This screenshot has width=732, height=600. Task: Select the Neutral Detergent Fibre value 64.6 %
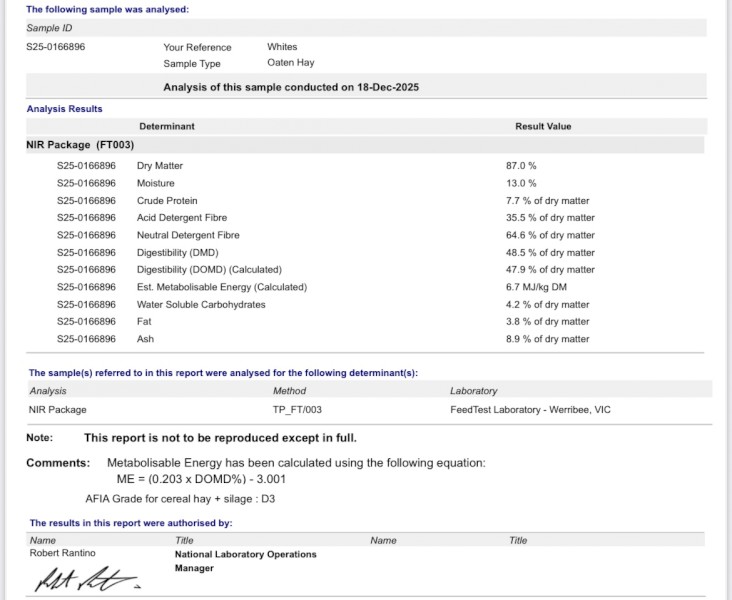pos(550,235)
